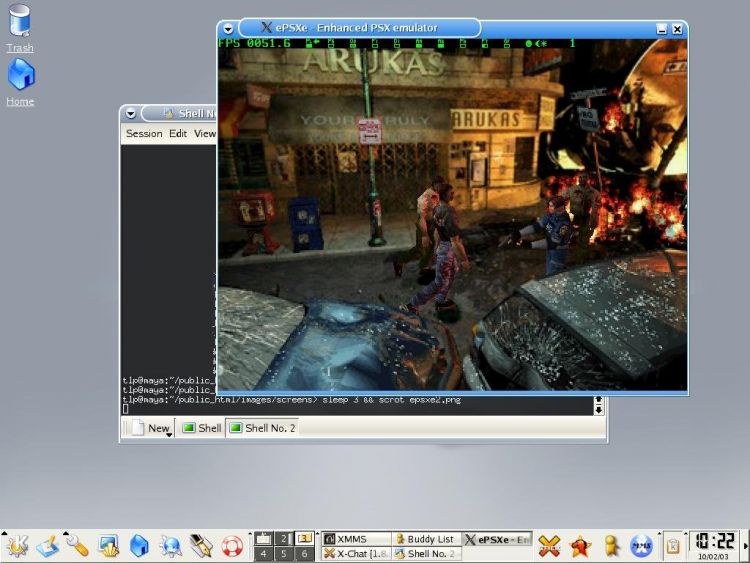Image resolution: width=750 pixels, height=563 pixels.
Task: Open ePSXe window menu button
Action: click(228, 29)
